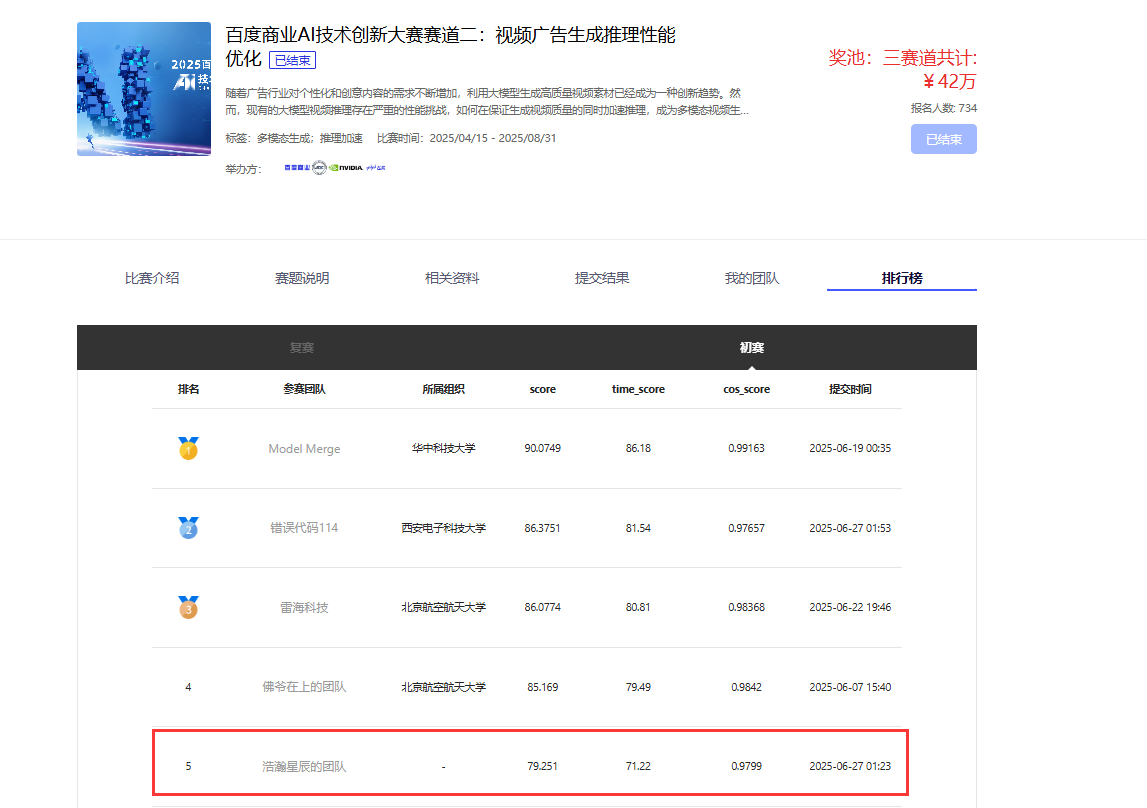Select team name Model Merge
This screenshot has height=808, width=1147.
(304, 448)
